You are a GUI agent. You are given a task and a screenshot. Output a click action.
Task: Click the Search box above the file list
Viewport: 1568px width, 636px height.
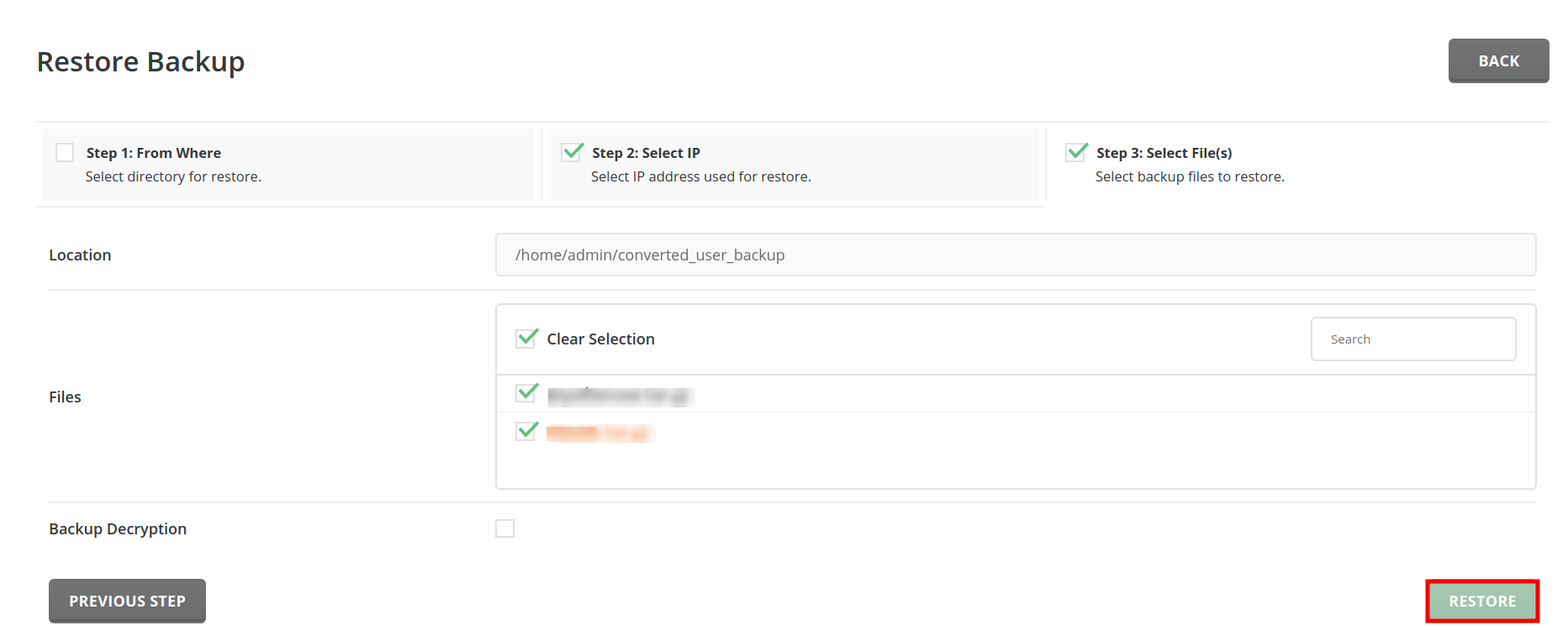pos(1412,338)
